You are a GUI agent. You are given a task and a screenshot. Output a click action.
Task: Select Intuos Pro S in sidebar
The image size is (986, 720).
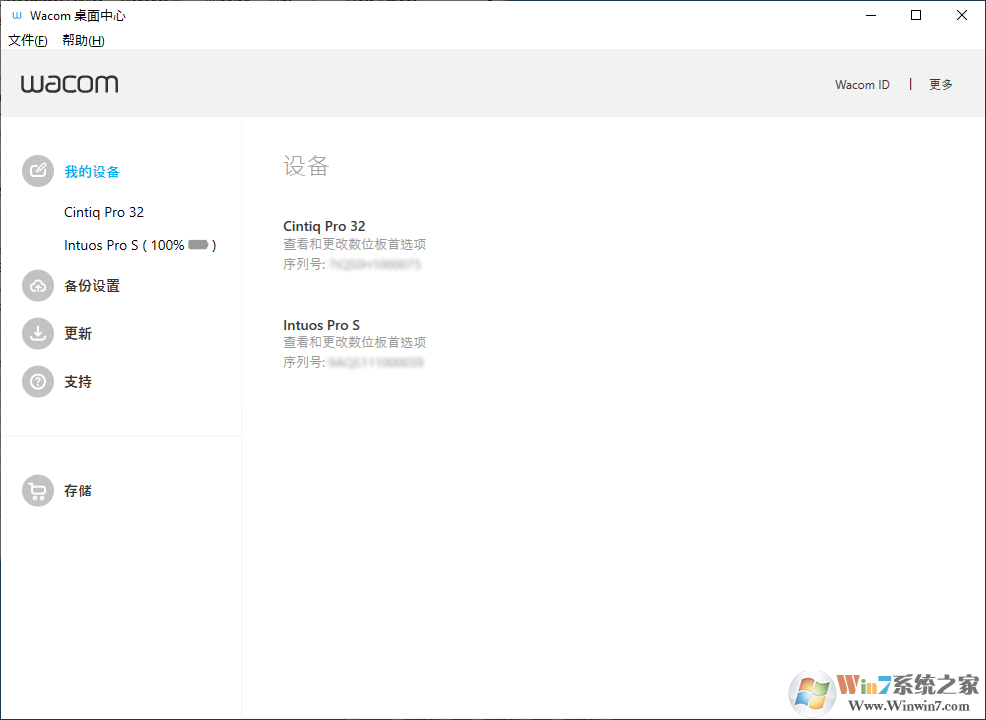(x=140, y=245)
